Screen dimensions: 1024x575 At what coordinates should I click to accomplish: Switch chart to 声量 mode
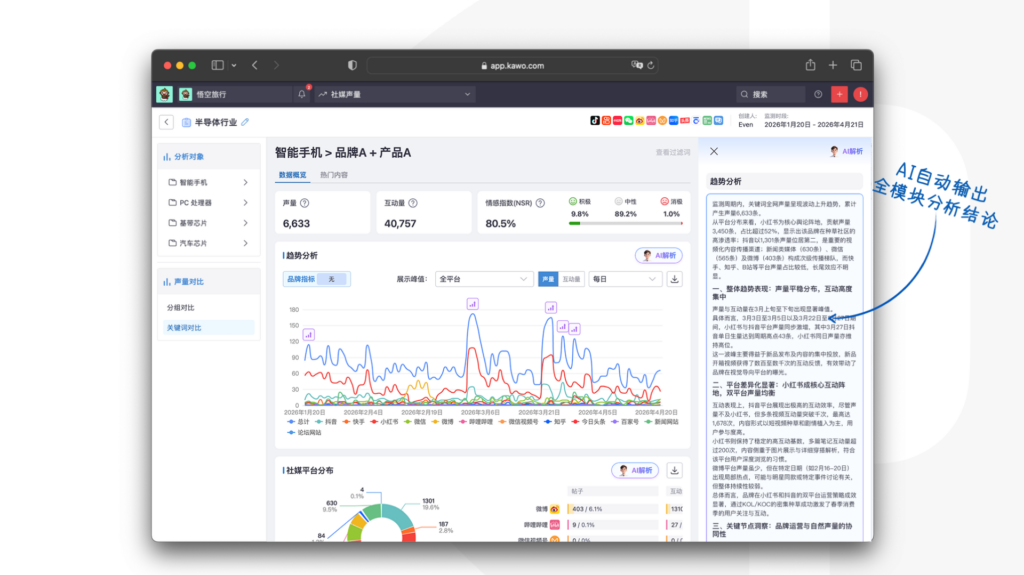pyautogui.click(x=548, y=279)
